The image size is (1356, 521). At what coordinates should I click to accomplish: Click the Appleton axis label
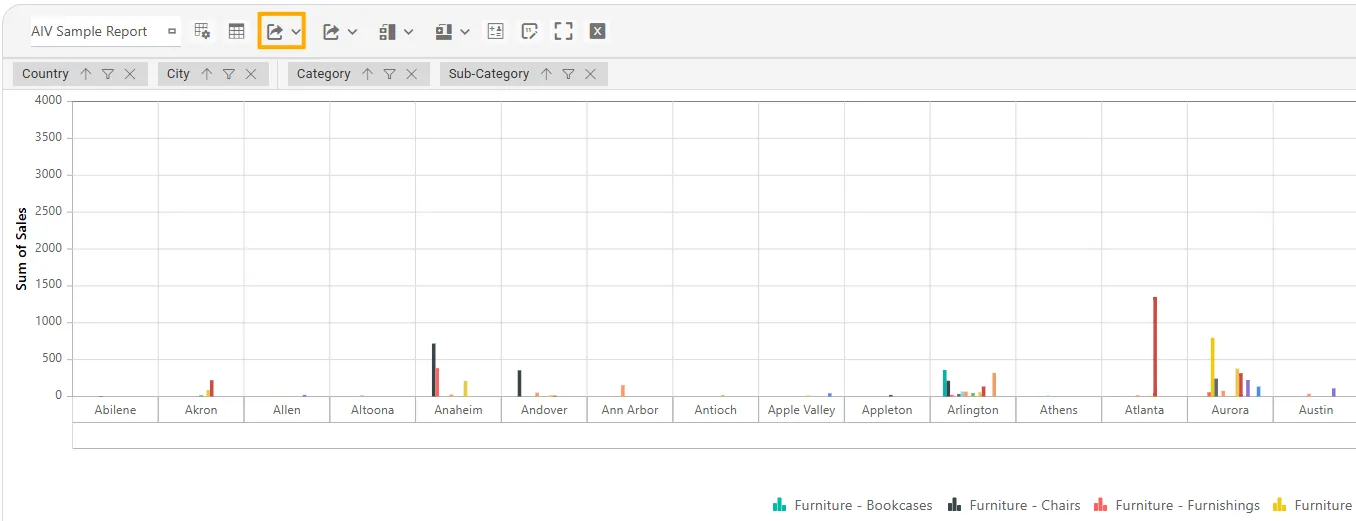click(x=887, y=410)
